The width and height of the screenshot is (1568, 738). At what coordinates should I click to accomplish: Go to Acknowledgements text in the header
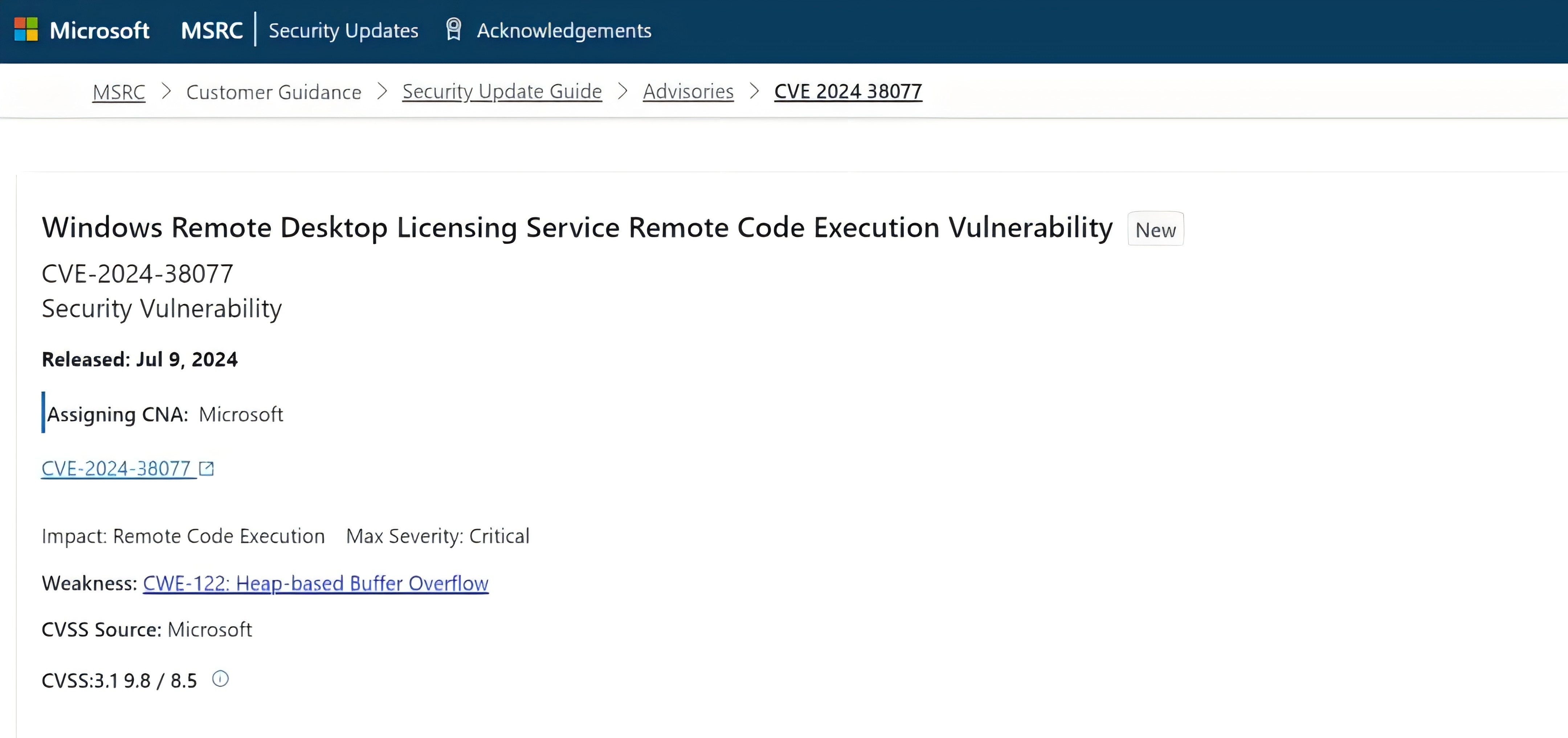(x=564, y=31)
